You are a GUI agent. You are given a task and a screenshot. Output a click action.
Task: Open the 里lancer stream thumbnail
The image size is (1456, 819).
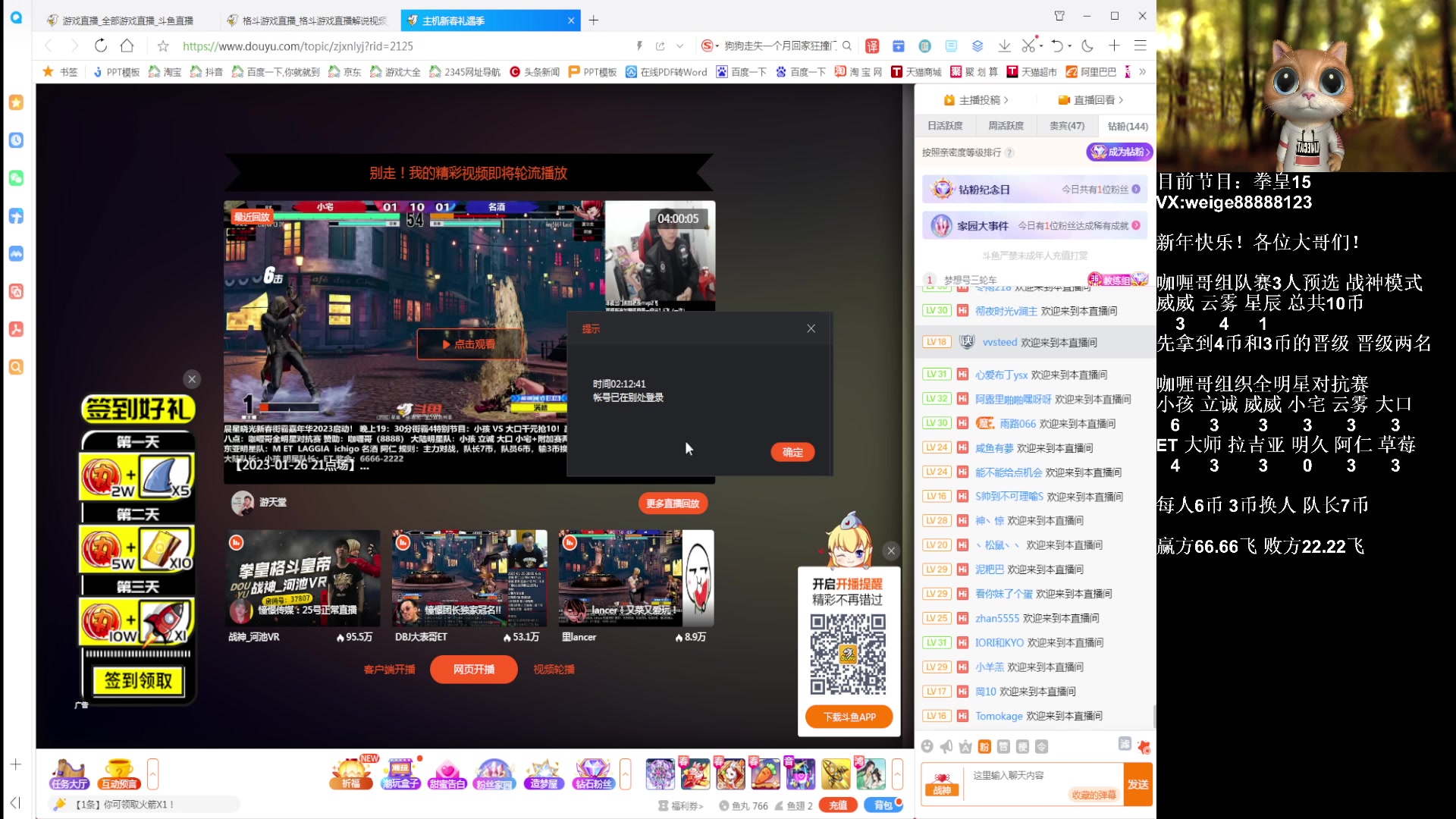coord(635,578)
